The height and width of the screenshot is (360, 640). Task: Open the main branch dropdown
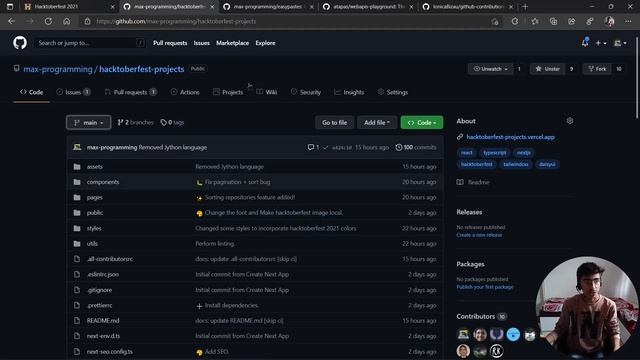pyautogui.click(x=89, y=122)
